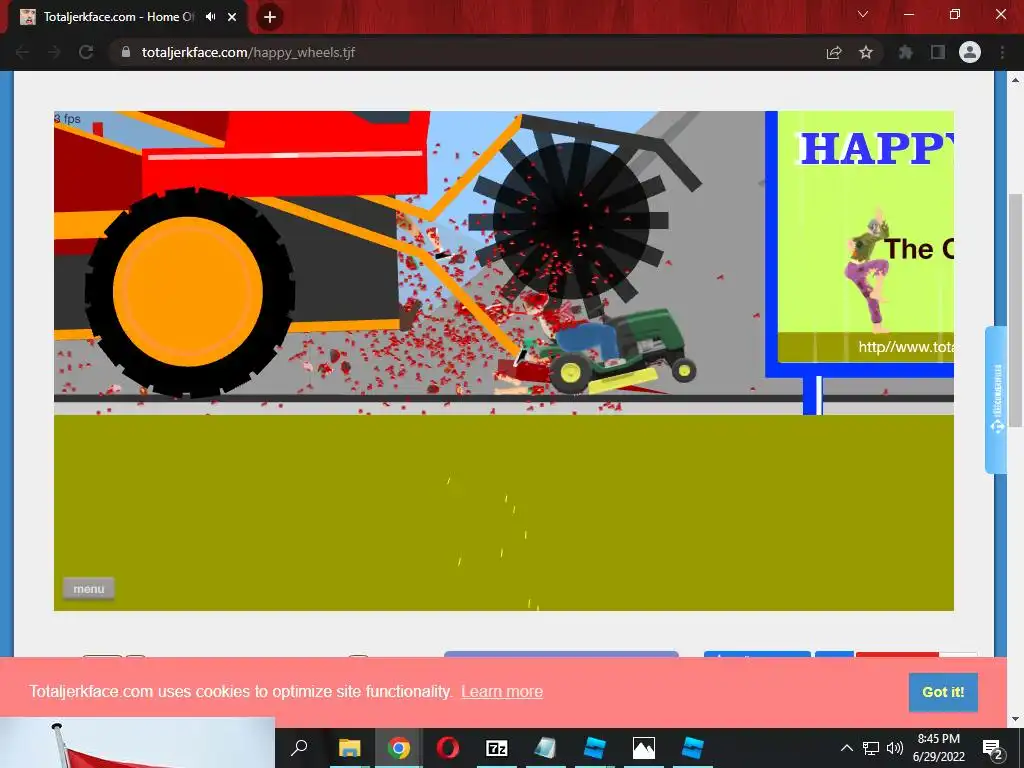Toggle the browser side panel
Image resolution: width=1024 pixels, height=768 pixels.
click(x=938, y=52)
